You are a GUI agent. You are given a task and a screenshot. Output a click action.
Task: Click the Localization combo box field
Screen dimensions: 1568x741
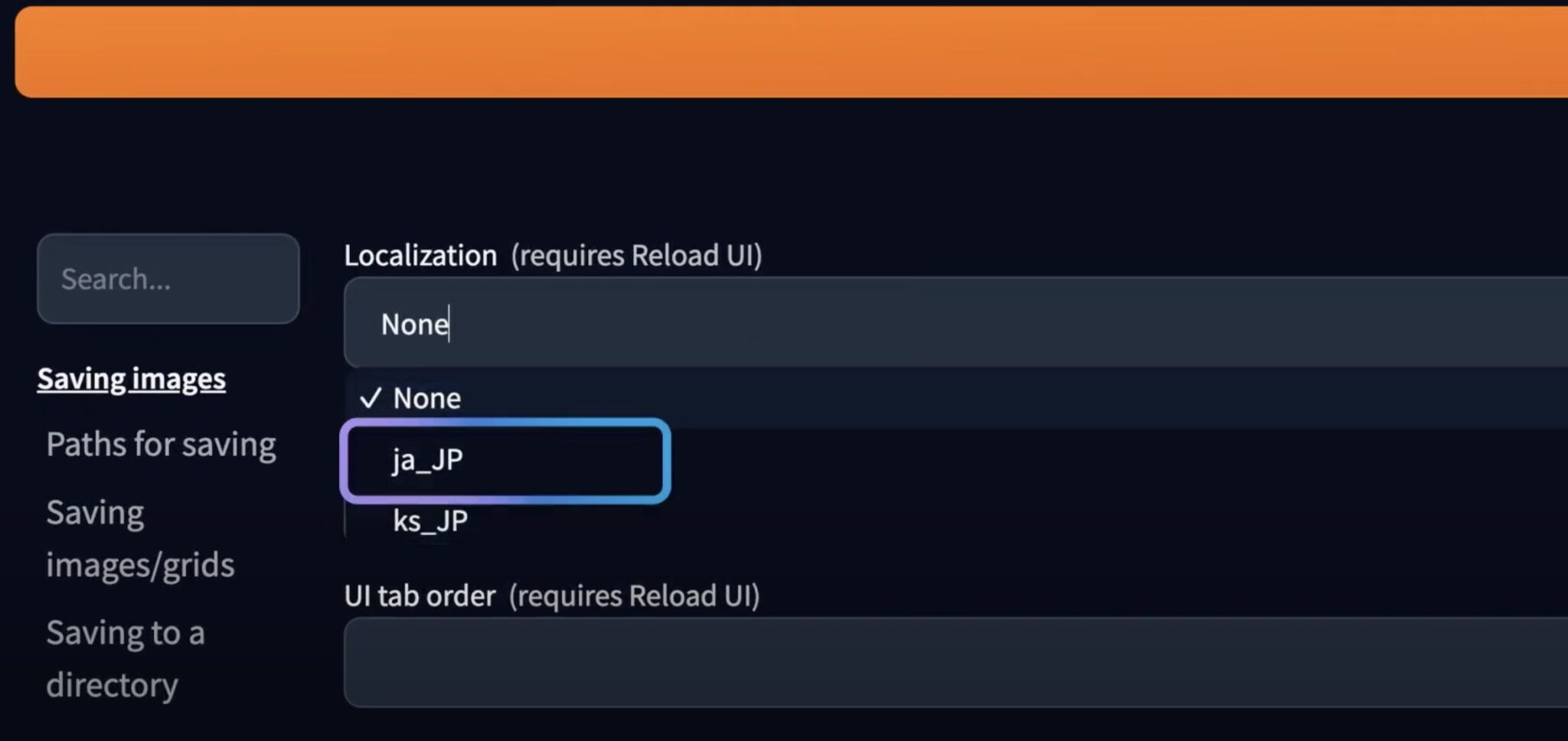coord(919,324)
